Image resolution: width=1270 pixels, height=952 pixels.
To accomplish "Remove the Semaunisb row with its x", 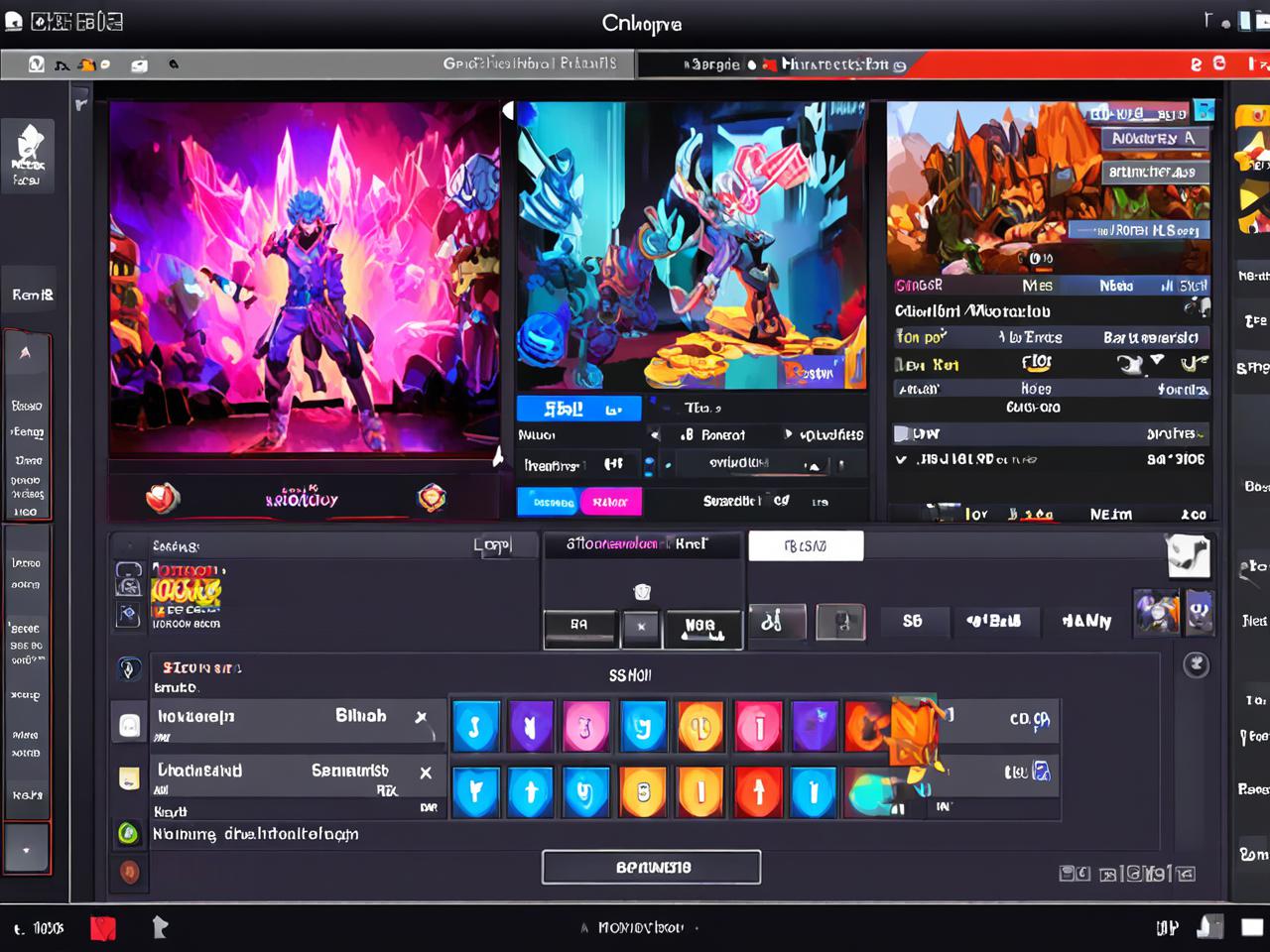I will (x=426, y=773).
